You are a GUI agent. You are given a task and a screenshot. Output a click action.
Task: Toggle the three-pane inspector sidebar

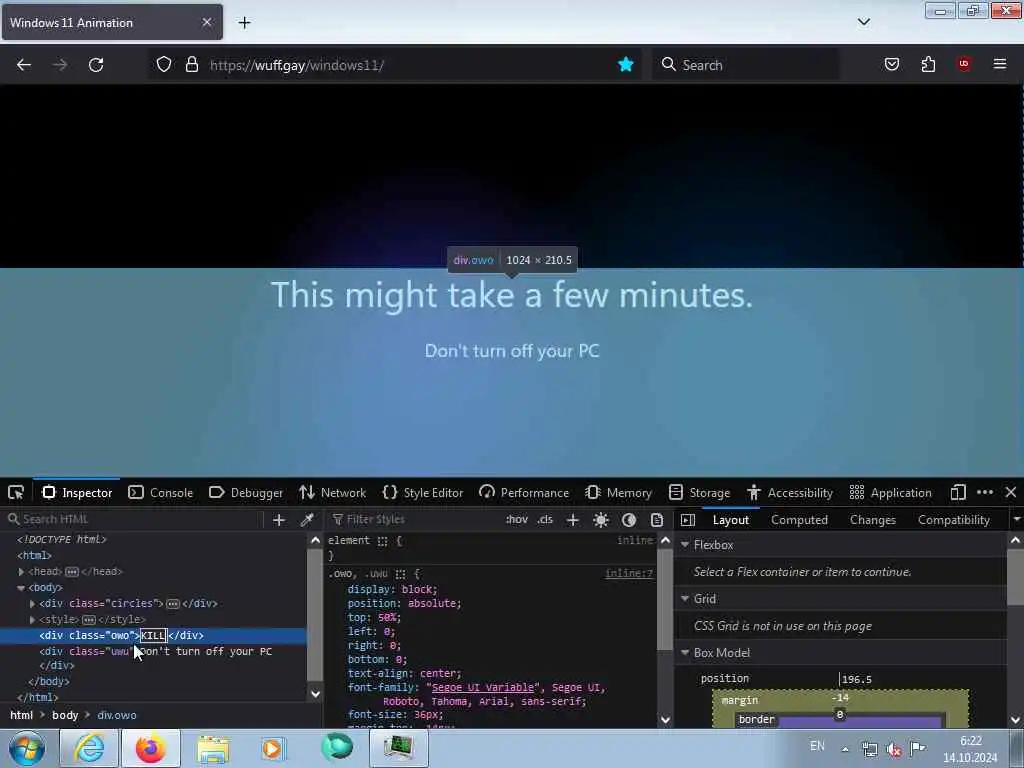point(688,520)
